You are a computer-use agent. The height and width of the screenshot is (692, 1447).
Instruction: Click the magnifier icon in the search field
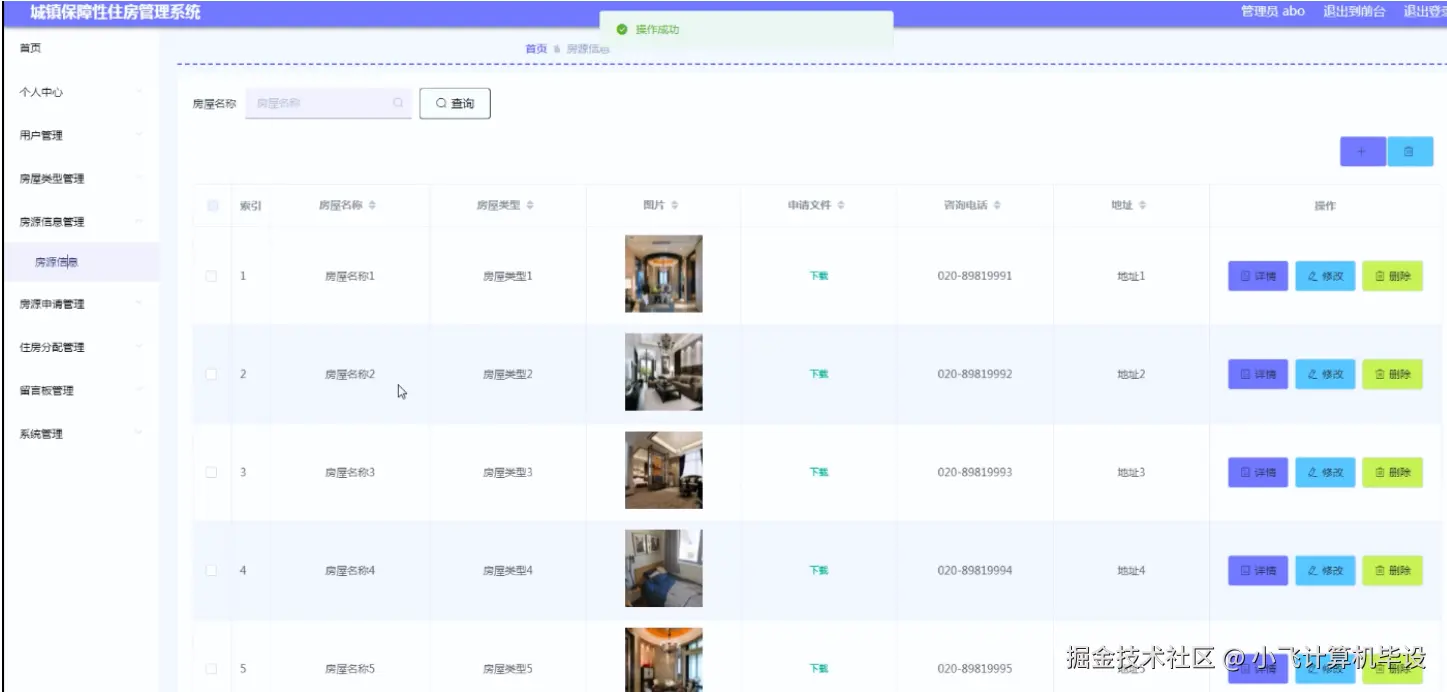click(x=398, y=103)
